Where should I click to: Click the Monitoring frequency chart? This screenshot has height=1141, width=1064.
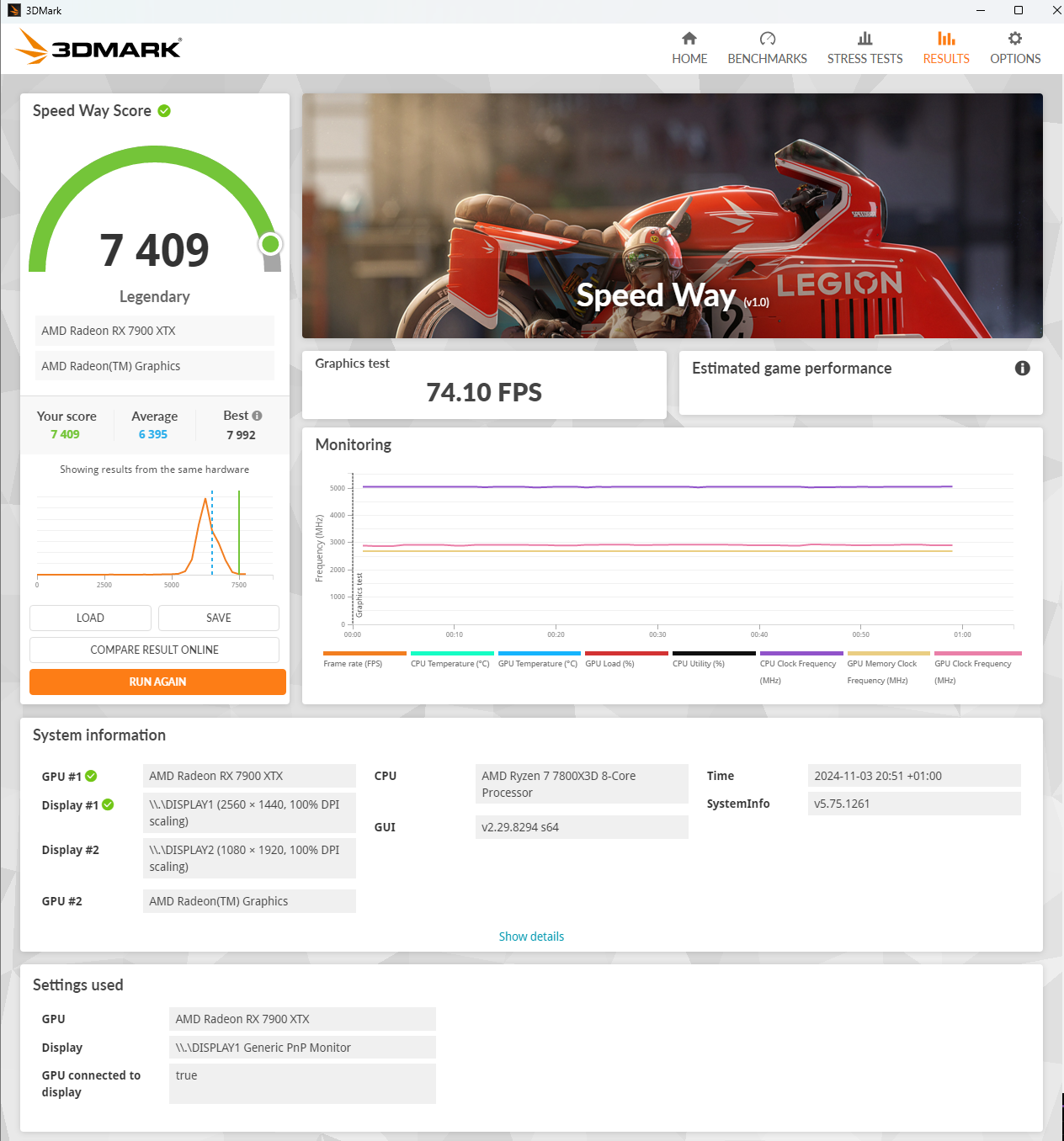pyautogui.click(x=672, y=555)
